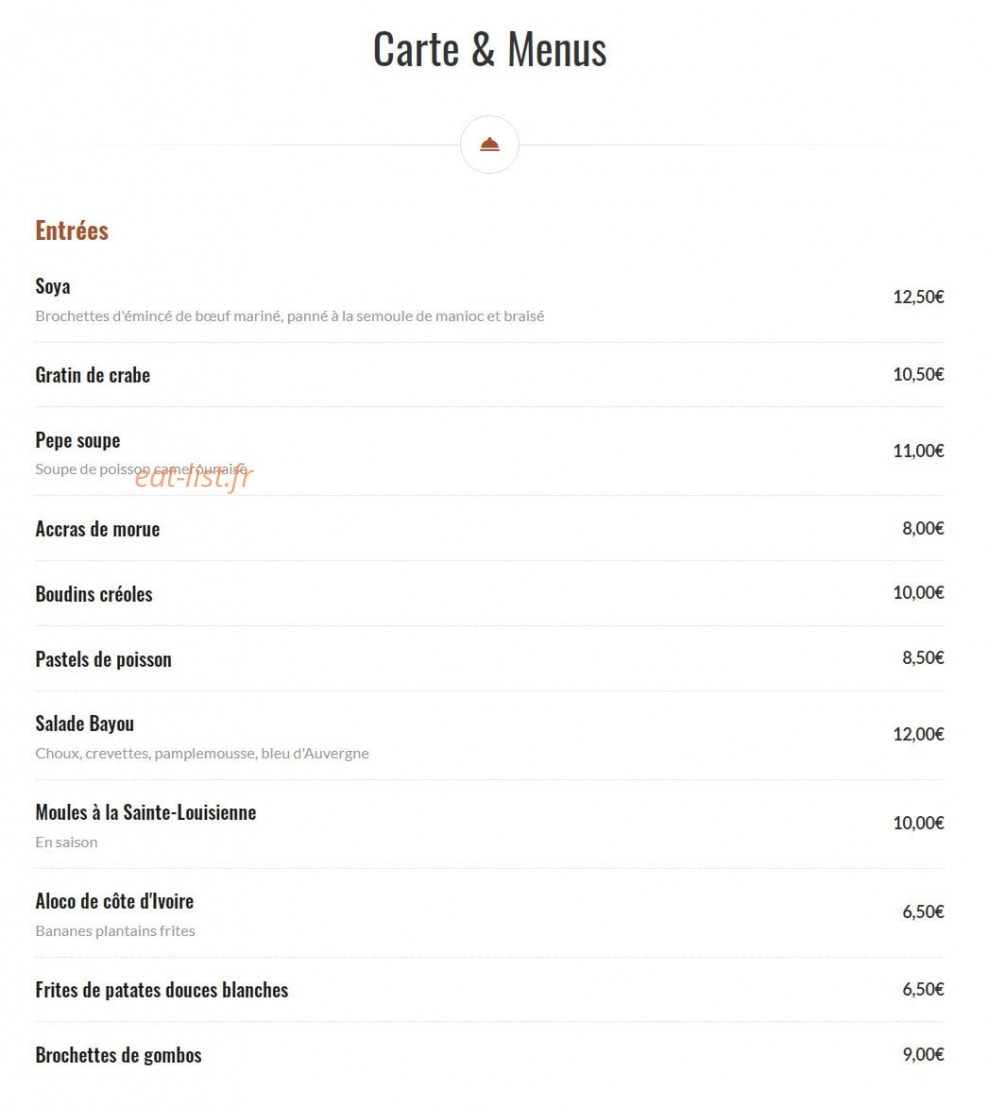Click Frites de patates douces blanches
This screenshot has width=989, height=1107.
click(x=162, y=991)
